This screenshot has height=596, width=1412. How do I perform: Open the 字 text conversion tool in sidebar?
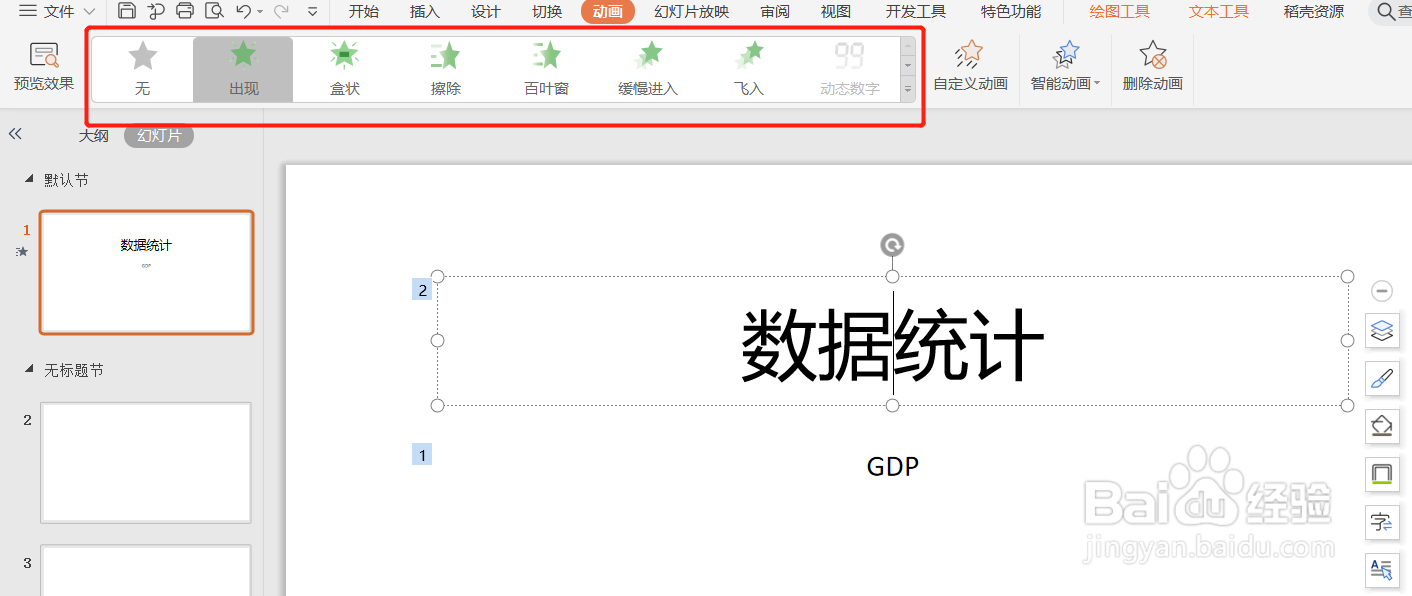[1382, 522]
